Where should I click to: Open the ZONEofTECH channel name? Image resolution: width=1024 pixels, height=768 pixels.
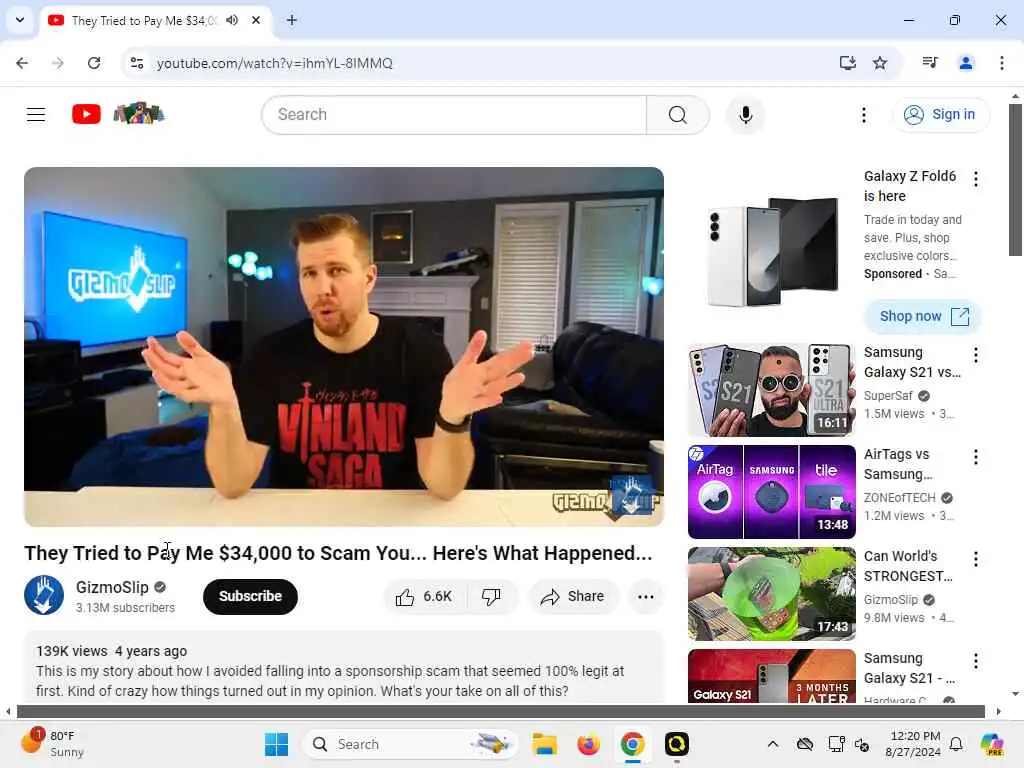pyautogui.click(x=899, y=498)
